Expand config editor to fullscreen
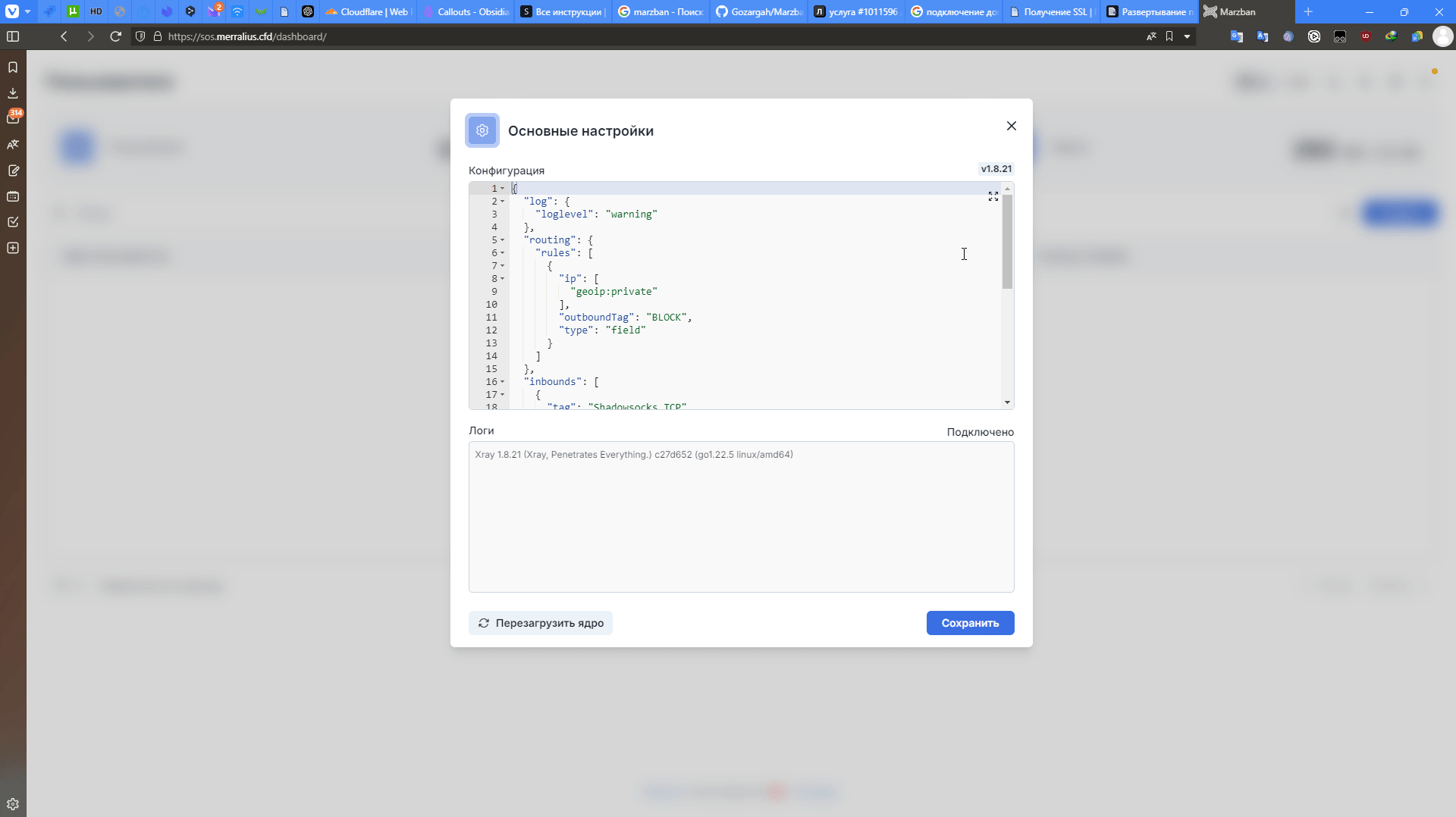This screenshot has width=1456, height=817. pyautogui.click(x=993, y=196)
